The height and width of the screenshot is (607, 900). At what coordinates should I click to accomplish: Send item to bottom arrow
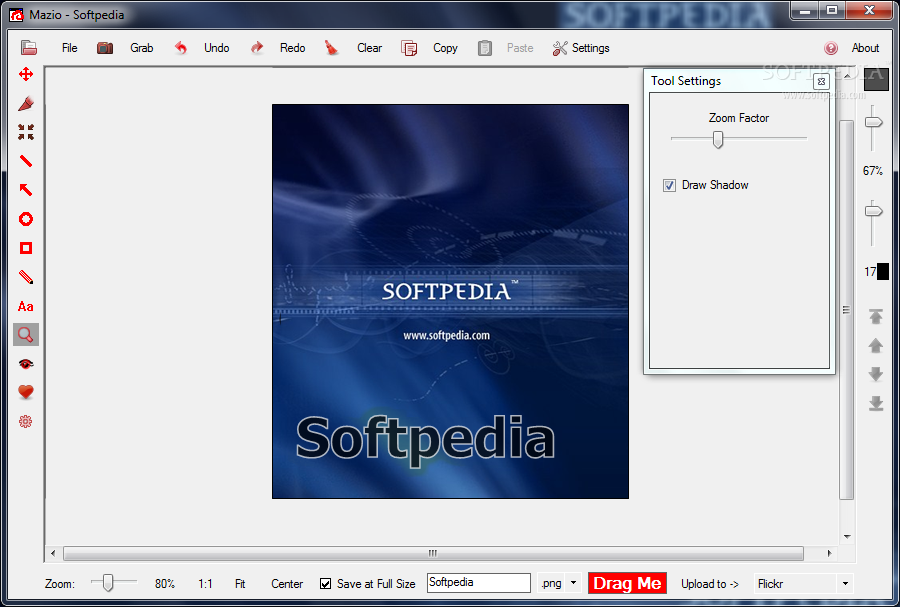875,403
